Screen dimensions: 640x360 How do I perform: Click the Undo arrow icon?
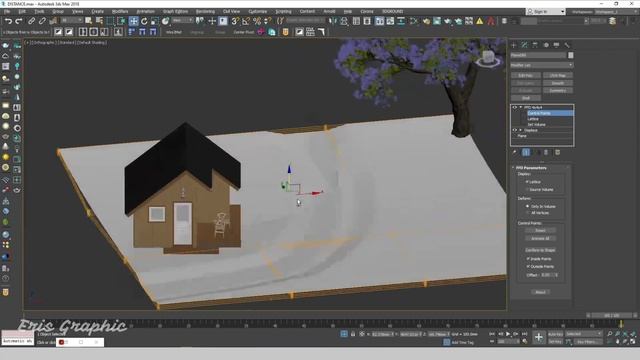coord(8,21)
